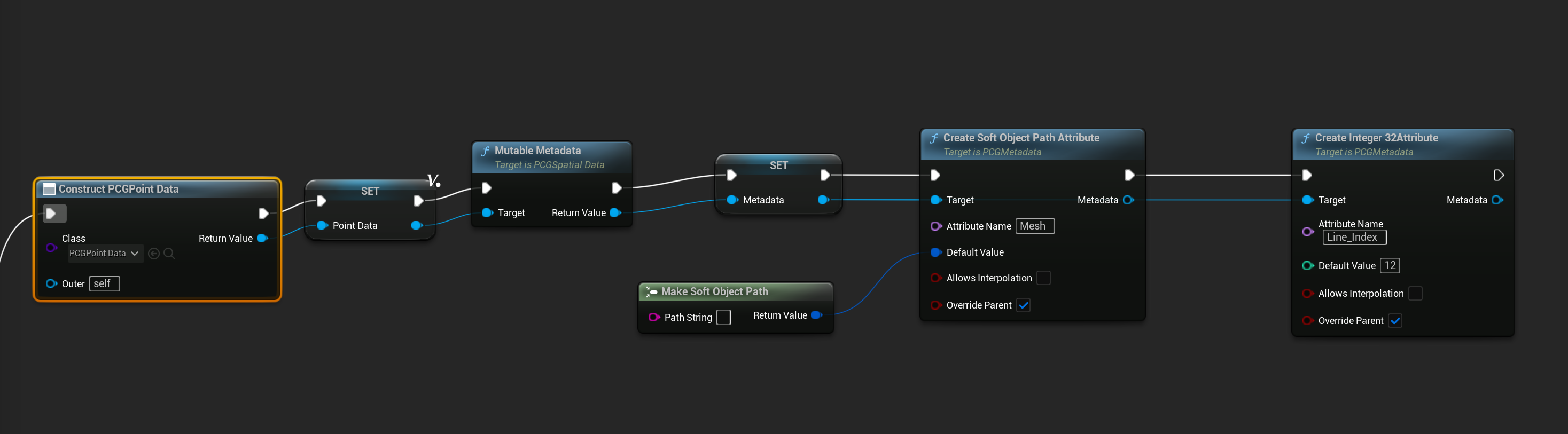The image size is (1568, 434).
Task: Click the Path String input pin
Action: pos(654,317)
